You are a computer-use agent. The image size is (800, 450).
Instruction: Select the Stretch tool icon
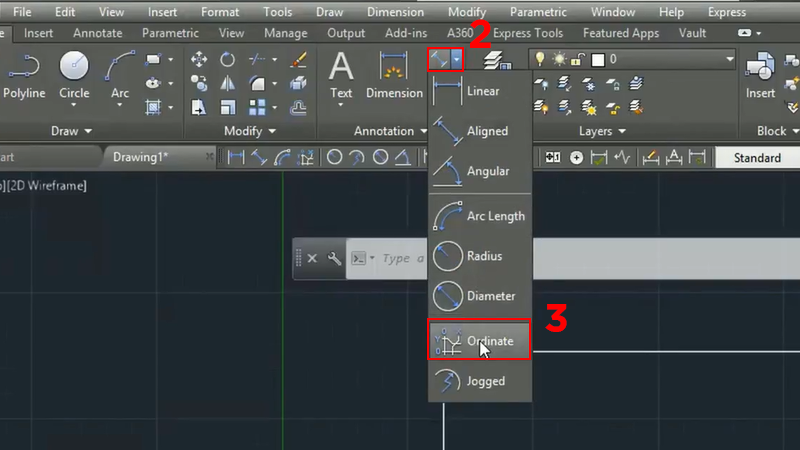coord(199,107)
